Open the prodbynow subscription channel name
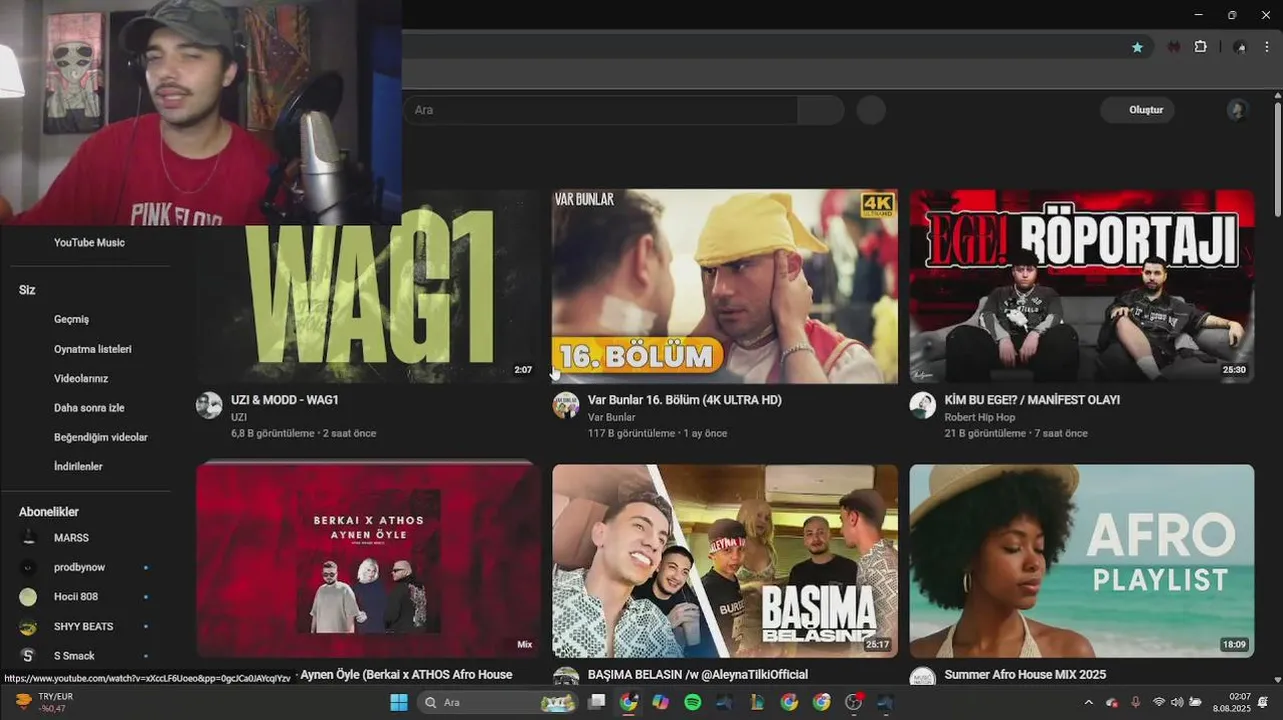The width and height of the screenshot is (1283, 720). pos(79,567)
